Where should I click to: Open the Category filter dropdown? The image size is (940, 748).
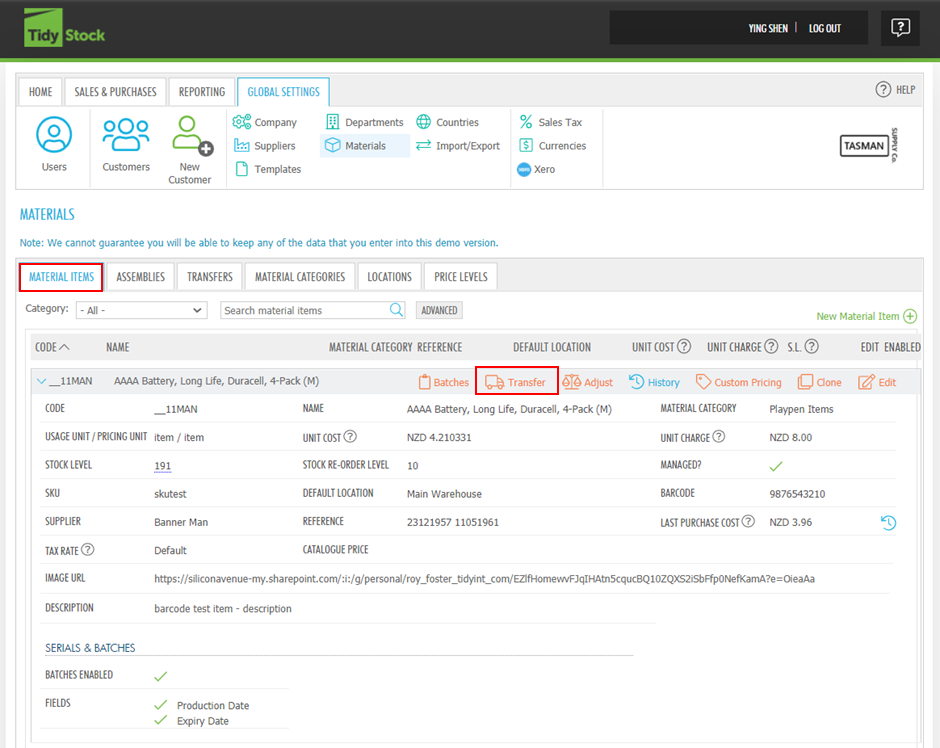click(x=141, y=310)
